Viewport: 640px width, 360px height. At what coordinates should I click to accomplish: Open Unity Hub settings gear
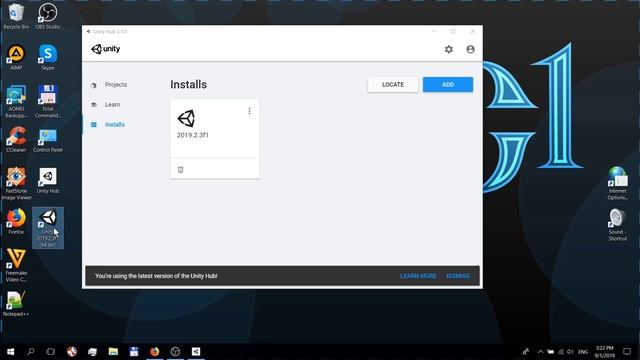(x=449, y=49)
